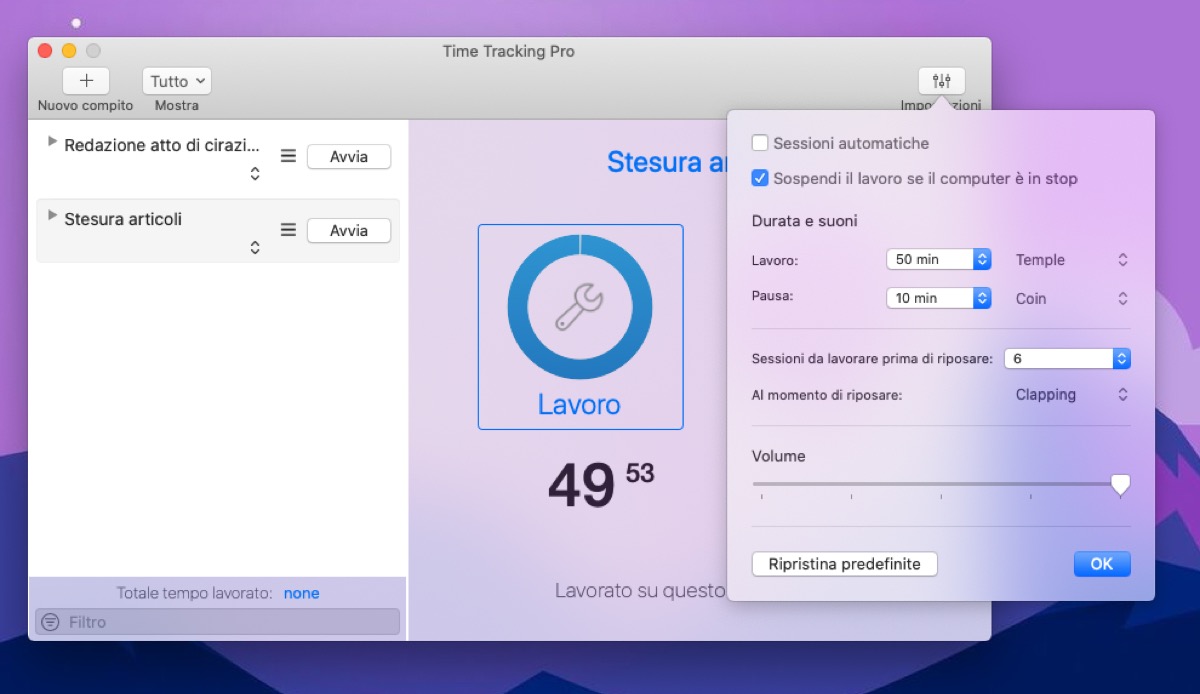This screenshot has height=694, width=1200.
Task: Click the hamburger icon next to Stesura articoli
Action: (x=288, y=229)
